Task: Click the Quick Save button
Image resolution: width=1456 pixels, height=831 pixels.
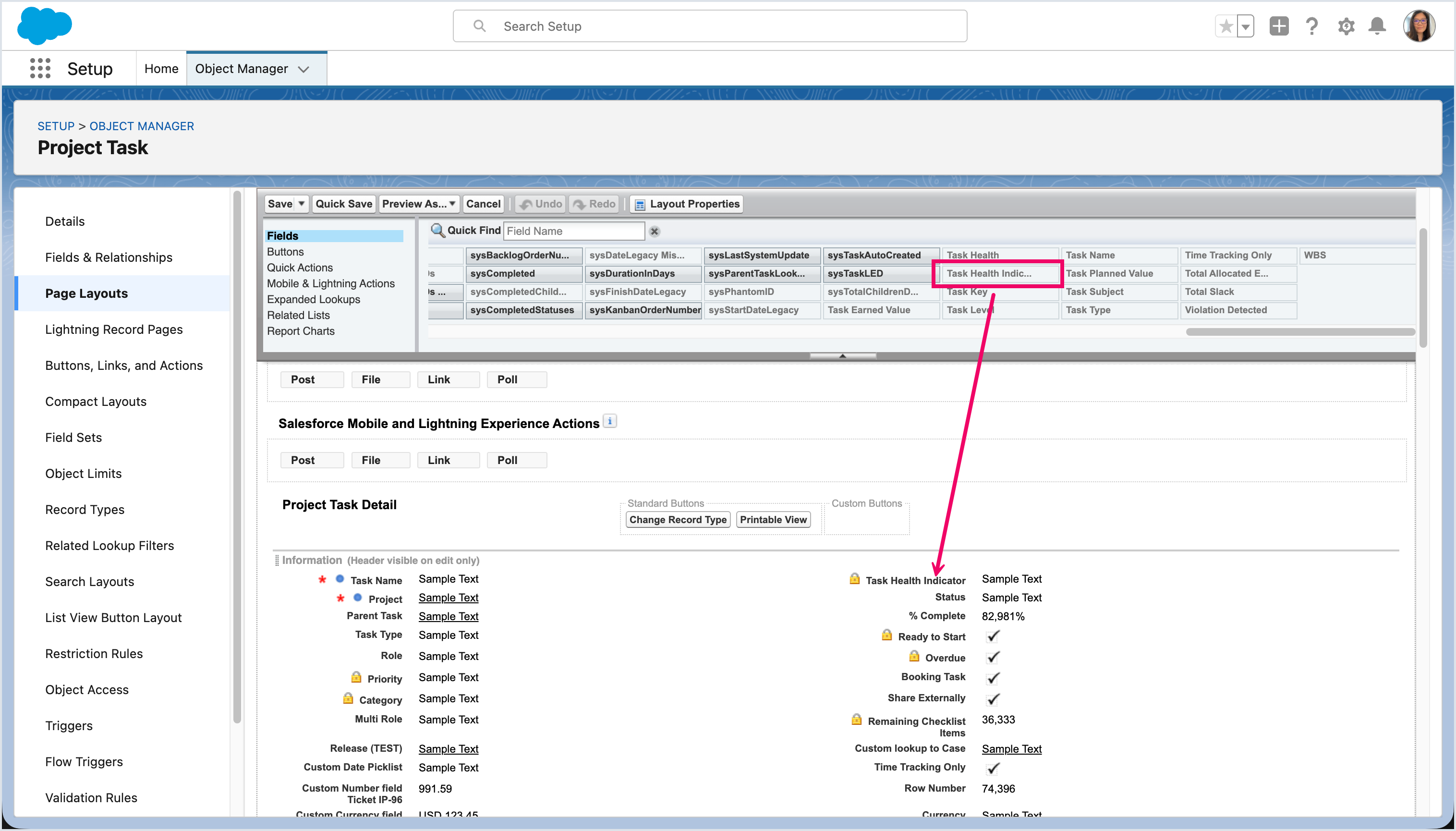Action: pos(343,204)
